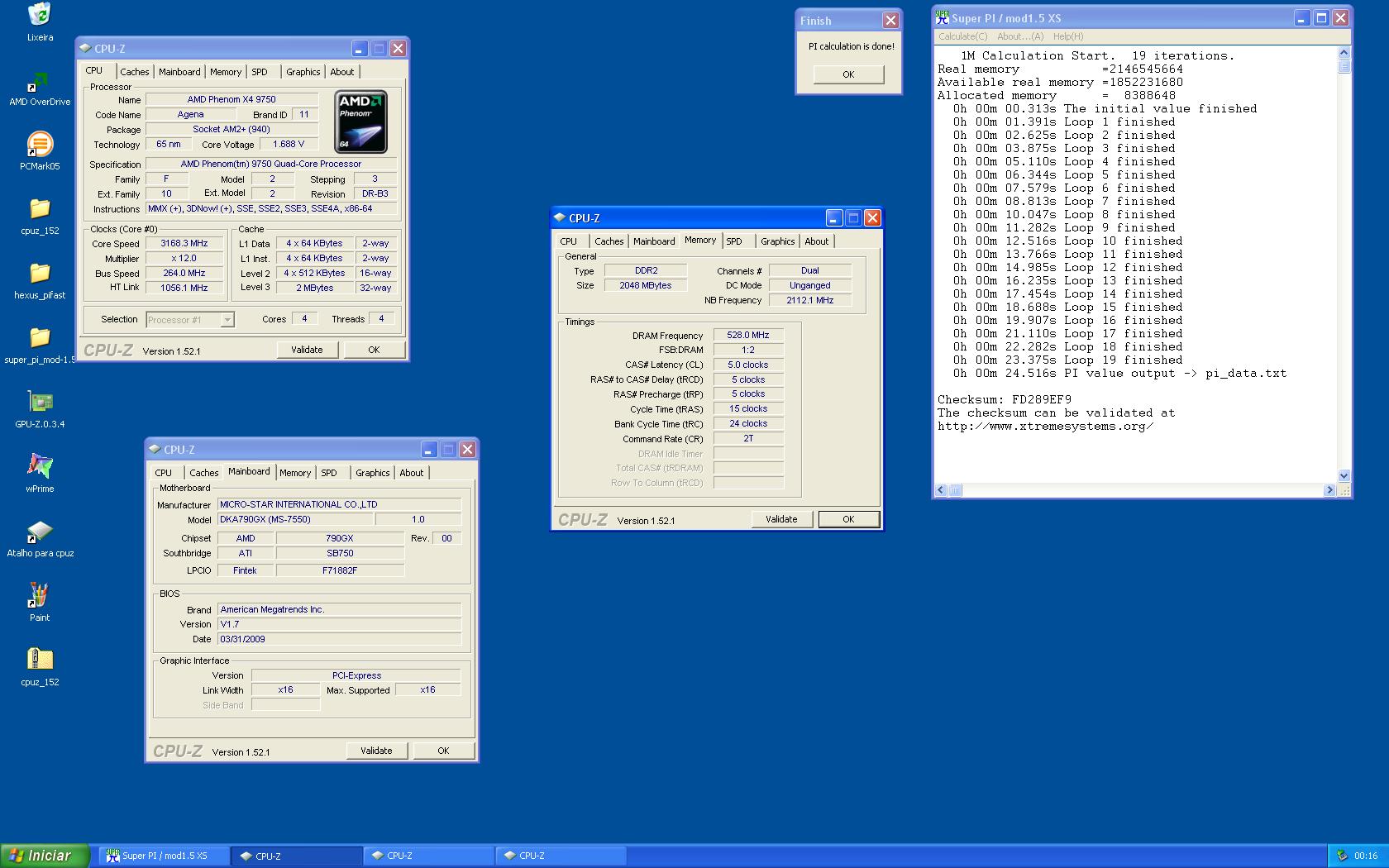Click system tray network icon
1389x868 pixels.
pyautogui.click(x=1341, y=856)
